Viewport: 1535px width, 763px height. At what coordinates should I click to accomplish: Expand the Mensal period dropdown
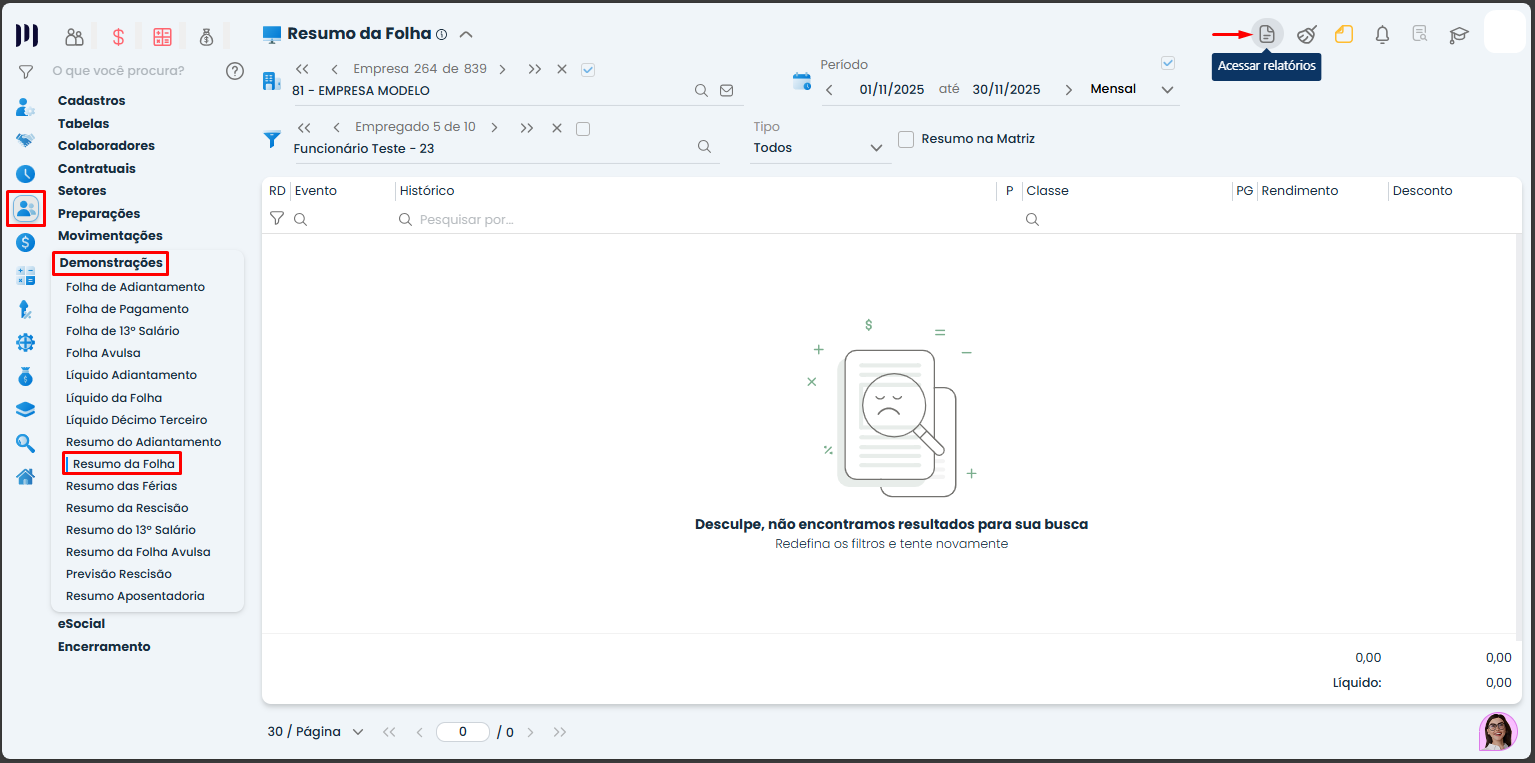point(1167,89)
